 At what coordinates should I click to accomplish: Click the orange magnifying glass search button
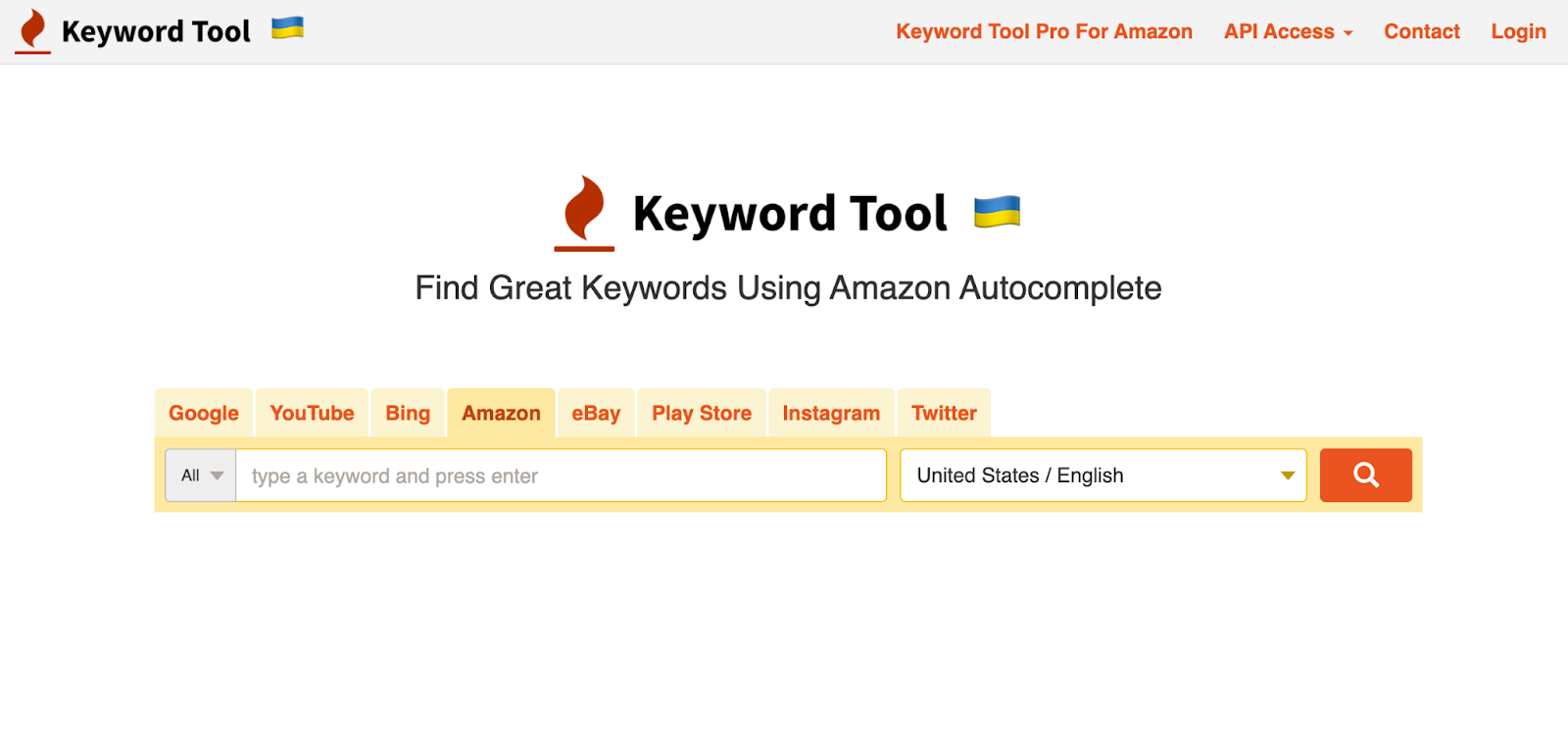tap(1365, 475)
